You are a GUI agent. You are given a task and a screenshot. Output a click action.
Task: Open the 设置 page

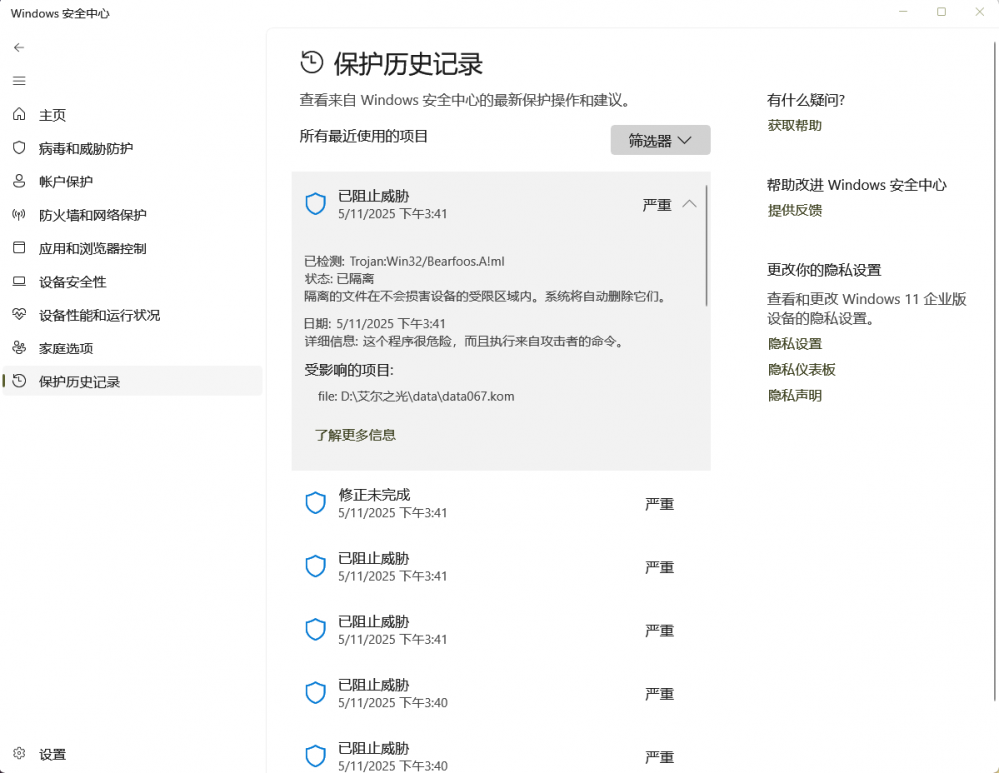click(53, 754)
